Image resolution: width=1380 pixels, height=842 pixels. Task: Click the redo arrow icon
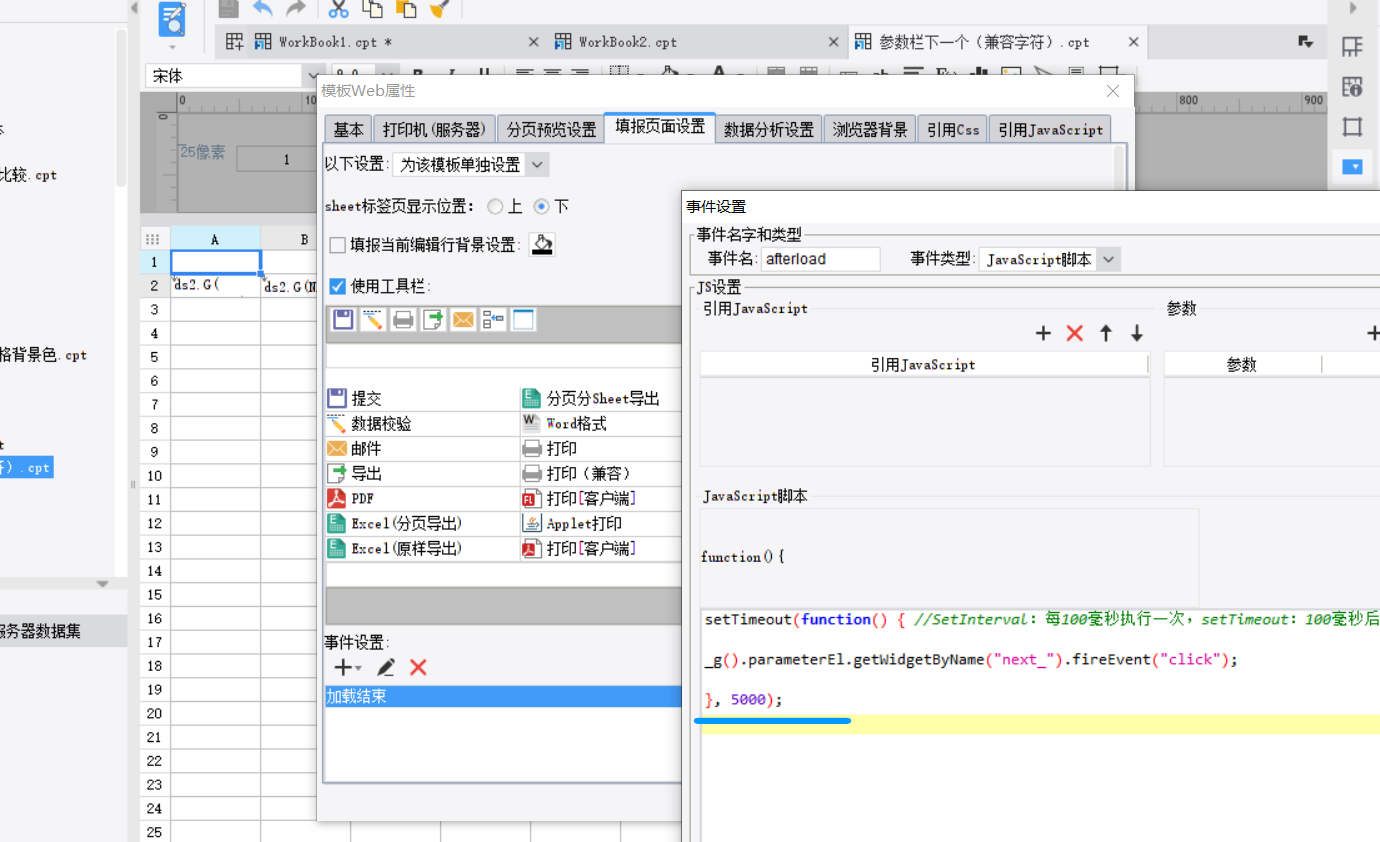point(295,9)
